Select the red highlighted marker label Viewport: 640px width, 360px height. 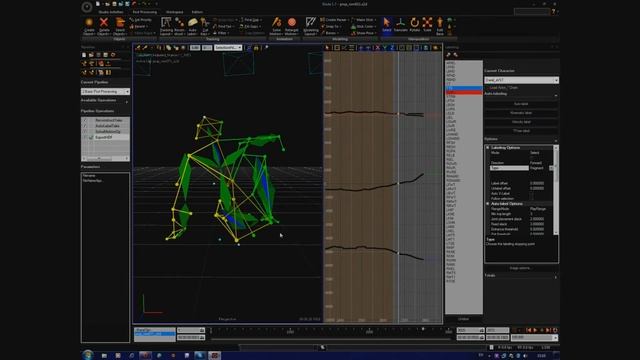click(x=464, y=92)
